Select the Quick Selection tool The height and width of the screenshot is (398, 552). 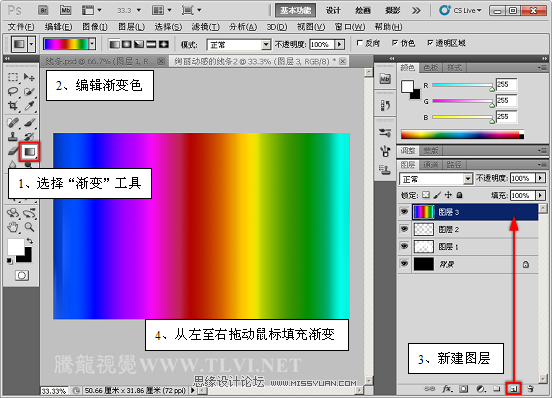click(29, 91)
